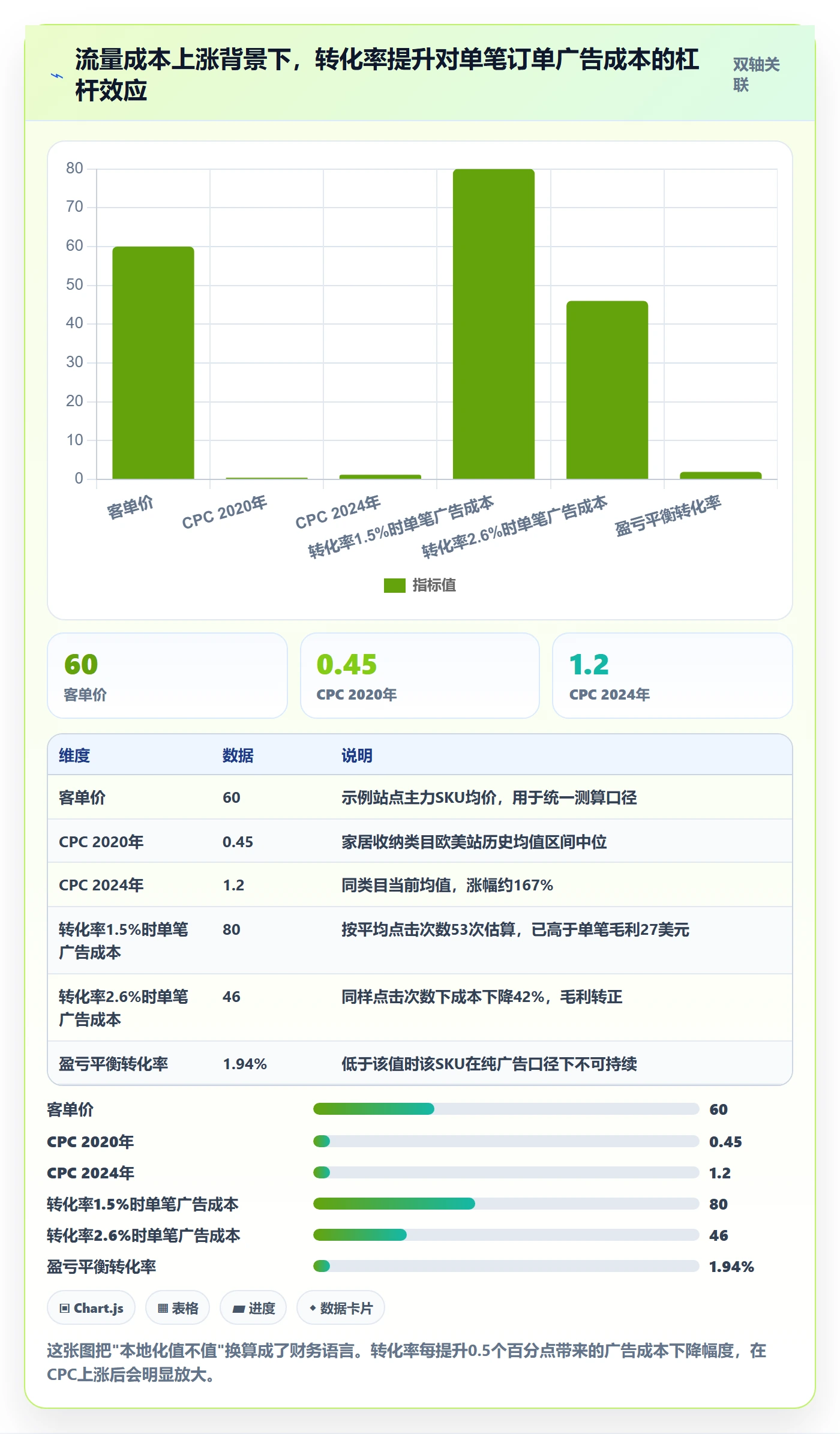The width and height of the screenshot is (840, 1434).
Task: Select table cell "家居收纳类目欧美站历史均值区间中位"
Action: (474, 842)
